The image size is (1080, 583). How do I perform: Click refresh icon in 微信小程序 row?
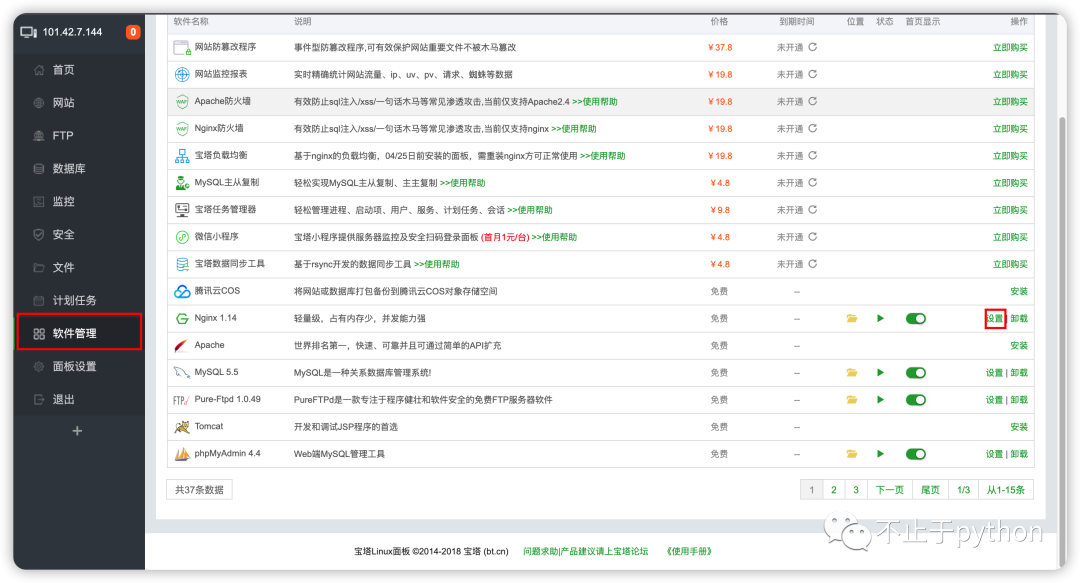point(813,237)
